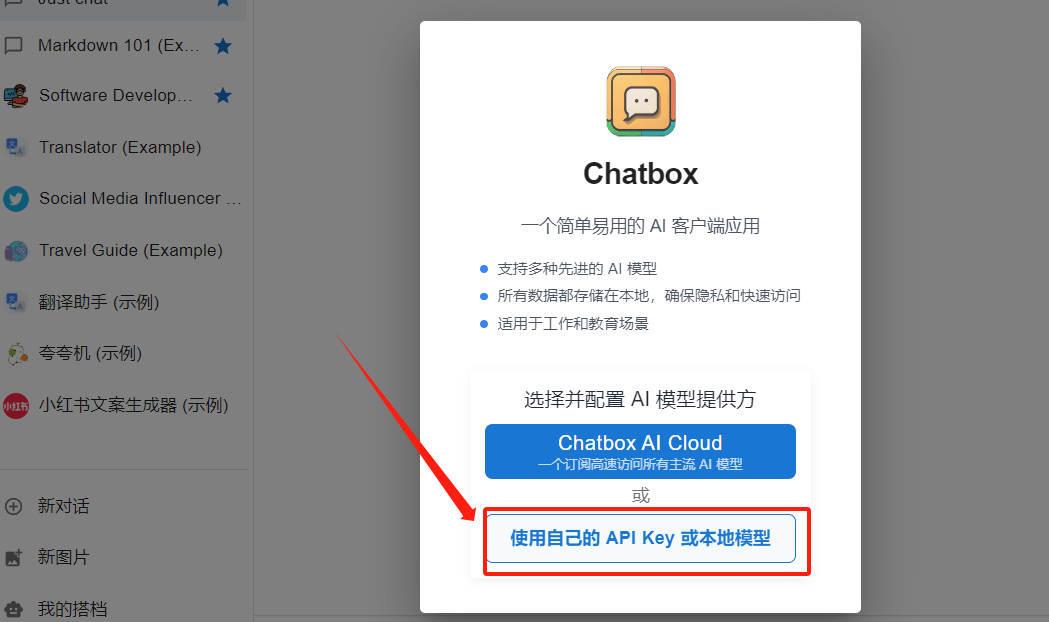Click the 新图片 image icon
1049x622 pixels.
[x=13, y=557]
